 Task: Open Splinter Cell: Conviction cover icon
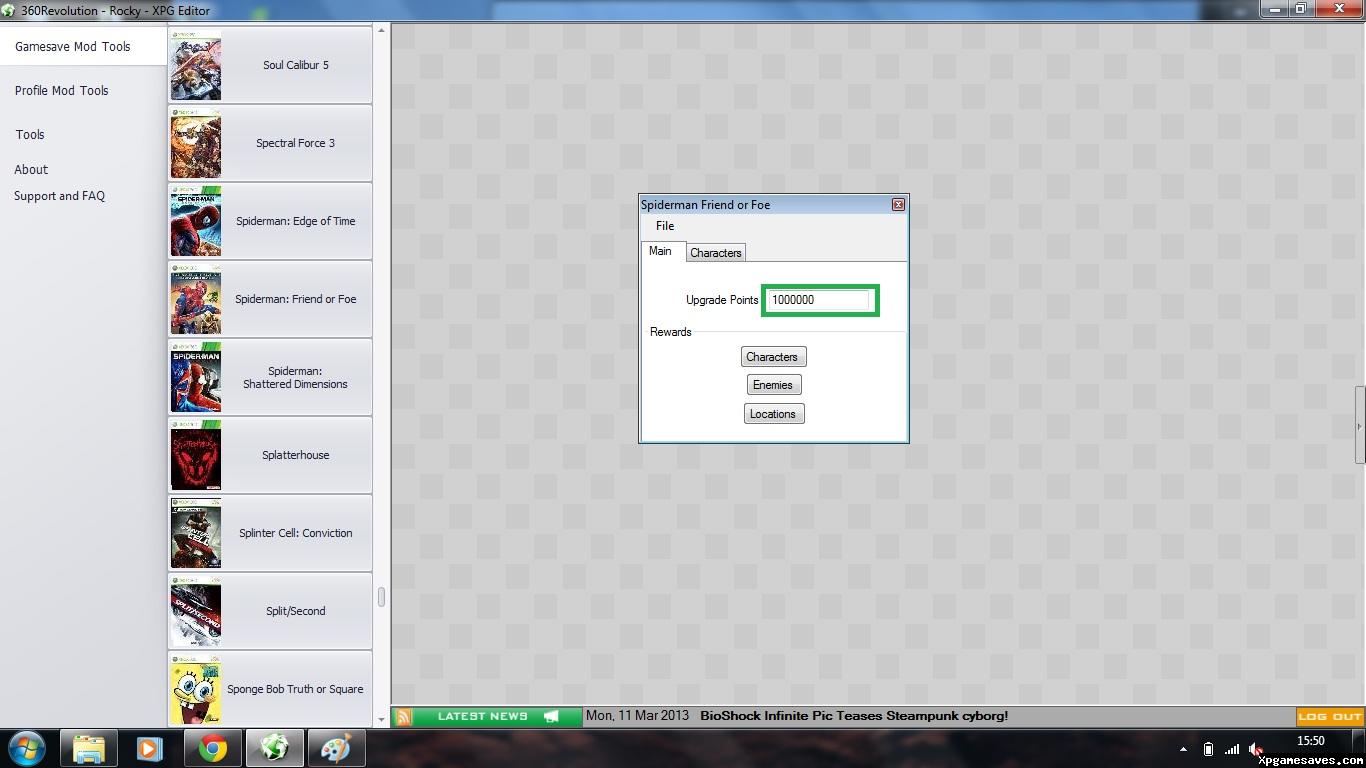tap(196, 533)
